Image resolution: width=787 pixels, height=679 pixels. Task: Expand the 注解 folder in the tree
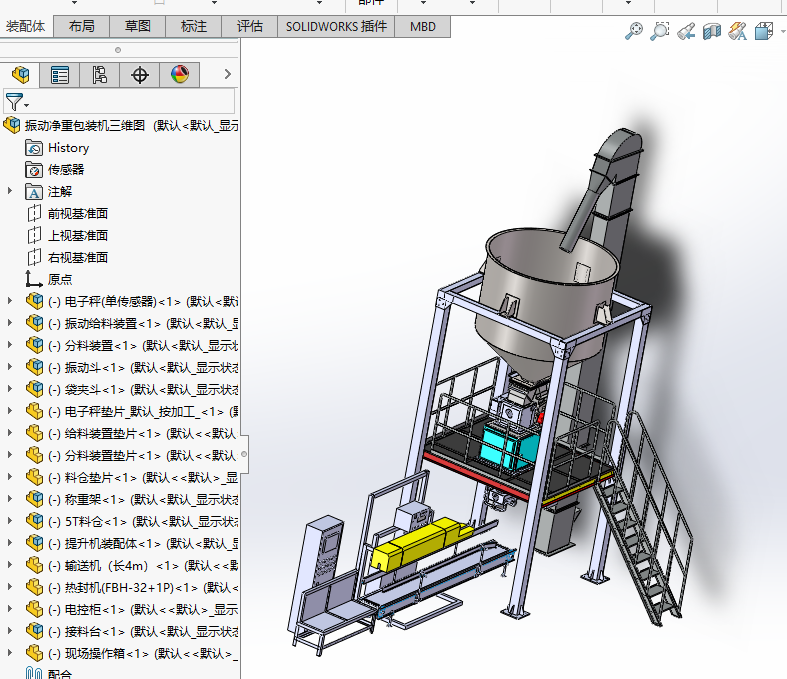(x=11, y=191)
